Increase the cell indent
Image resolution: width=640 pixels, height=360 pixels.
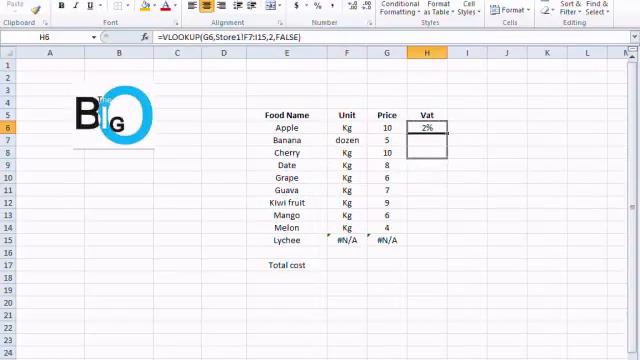coord(252,5)
